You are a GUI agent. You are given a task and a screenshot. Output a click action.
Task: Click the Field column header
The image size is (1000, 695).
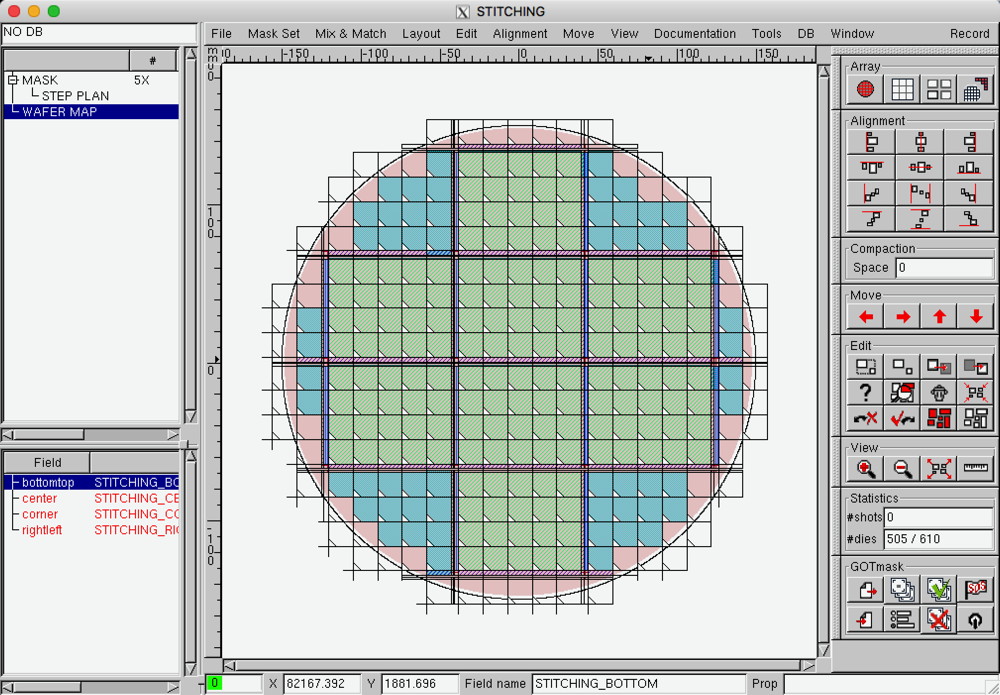coord(47,462)
